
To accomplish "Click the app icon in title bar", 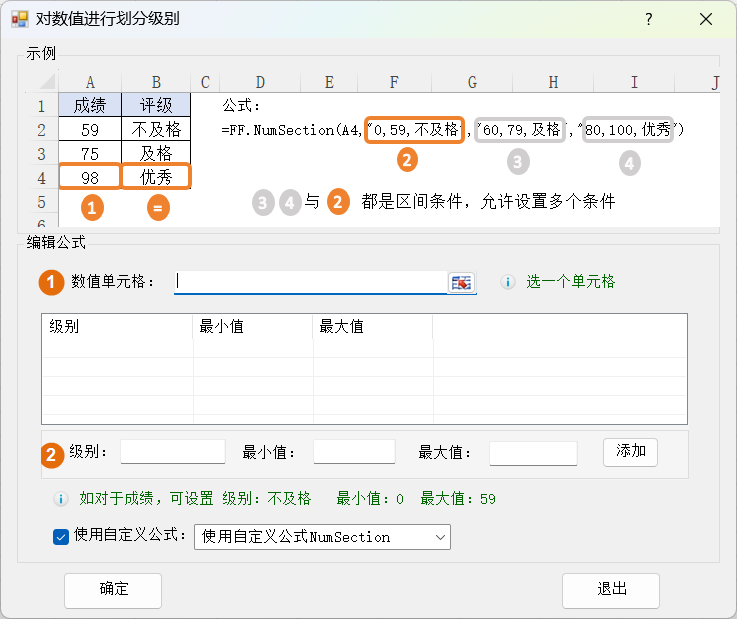I will point(19,19).
